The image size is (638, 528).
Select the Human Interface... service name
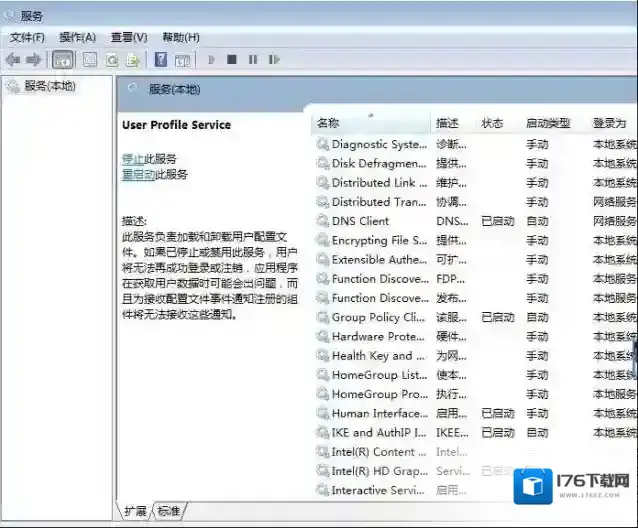pos(380,413)
